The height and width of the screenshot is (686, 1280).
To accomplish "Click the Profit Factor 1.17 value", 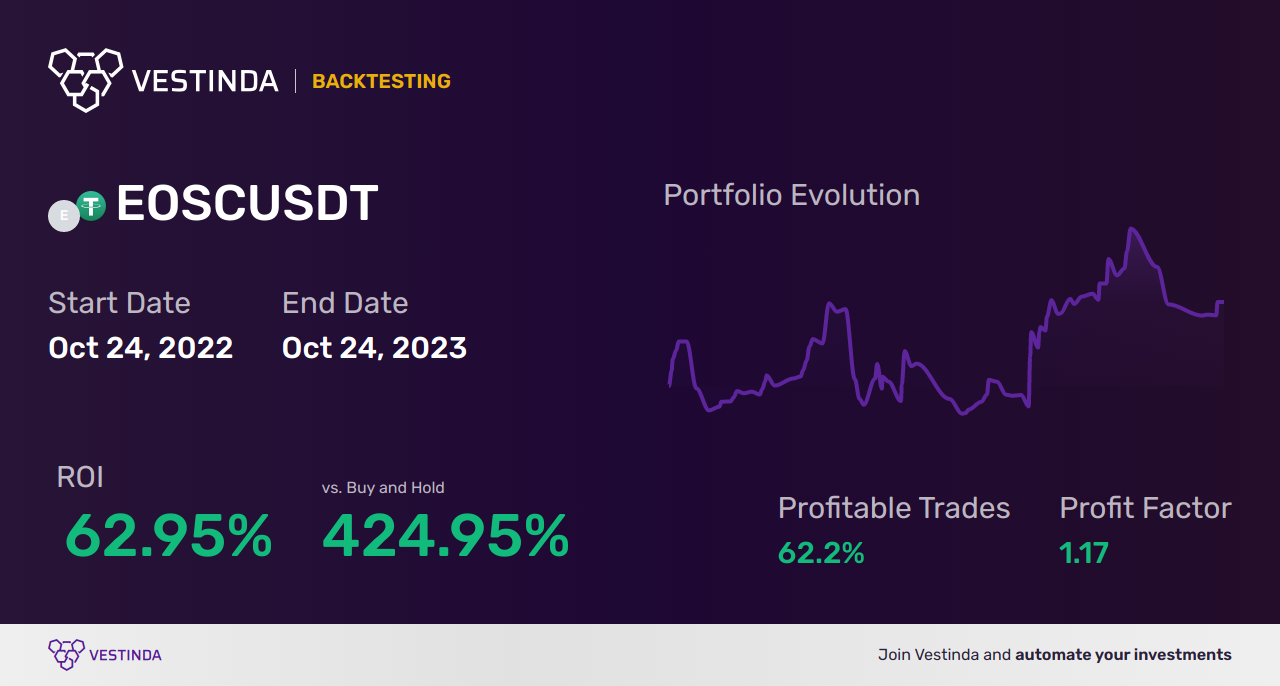I will pos(1084,552).
